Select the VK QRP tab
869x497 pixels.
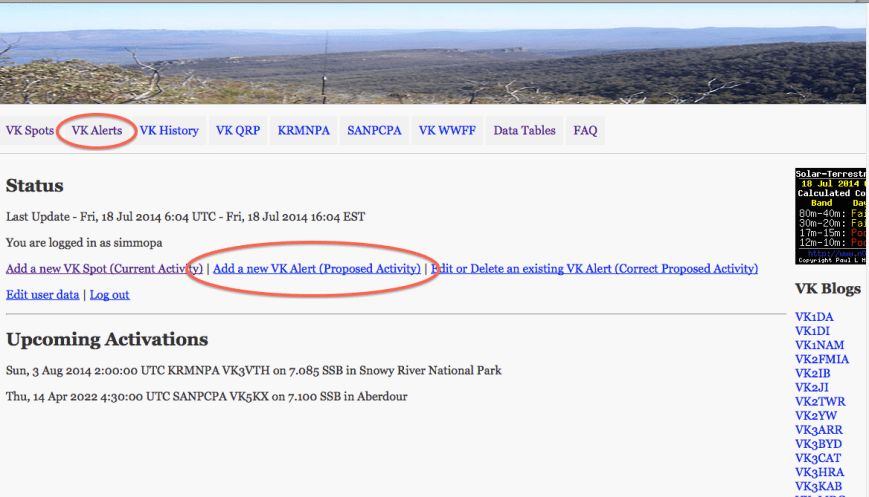coord(238,131)
